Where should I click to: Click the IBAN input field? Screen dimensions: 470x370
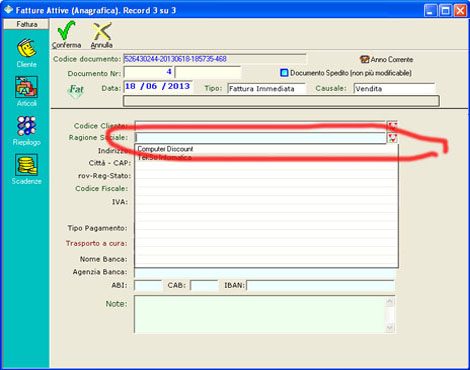tap(321, 285)
